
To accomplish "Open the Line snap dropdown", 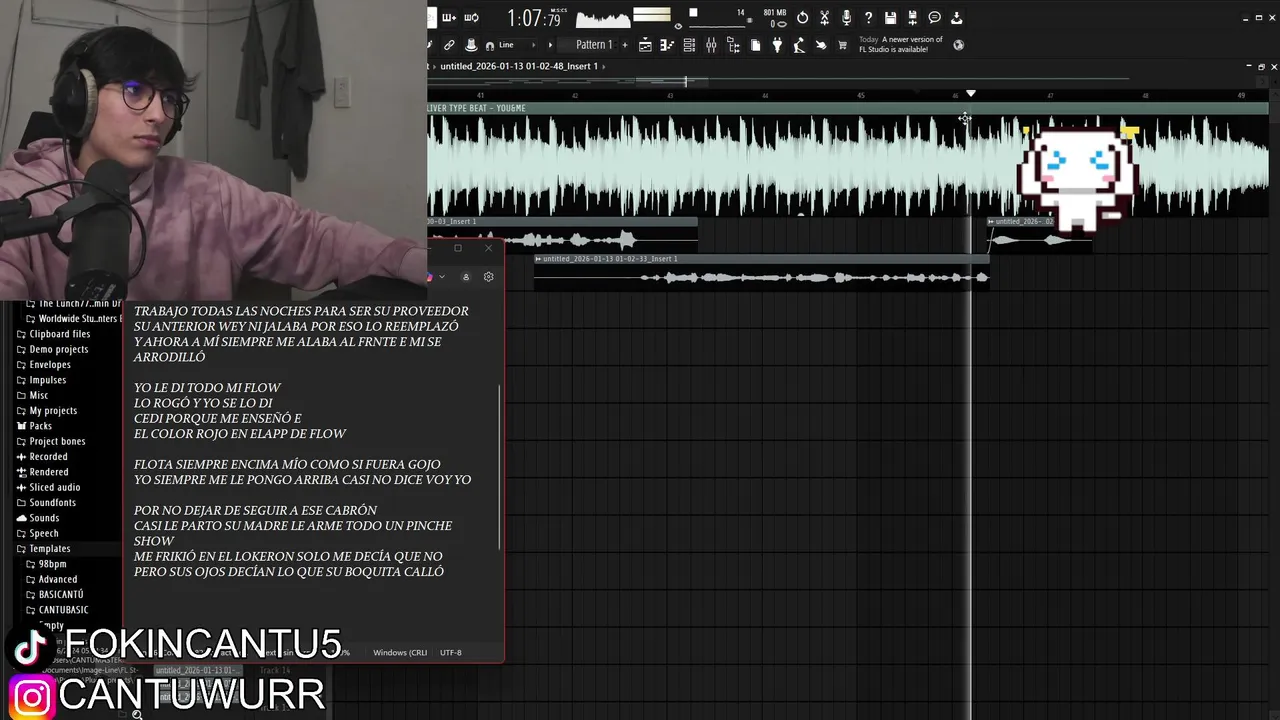I will 518,45.
